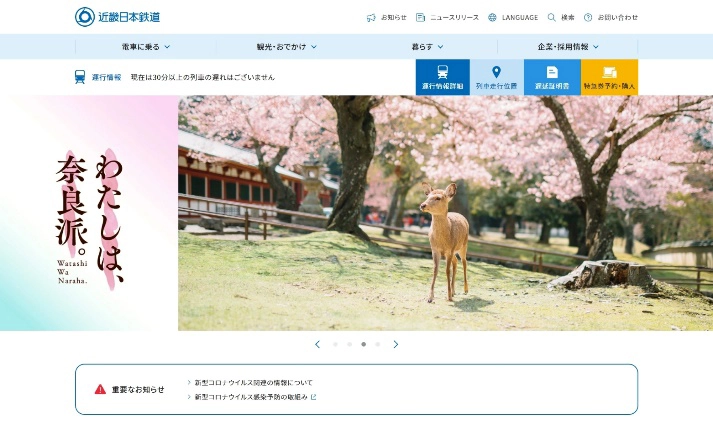Click the お問い合わせ question mark icon
The image size is (713, 441).
[588, 17]
